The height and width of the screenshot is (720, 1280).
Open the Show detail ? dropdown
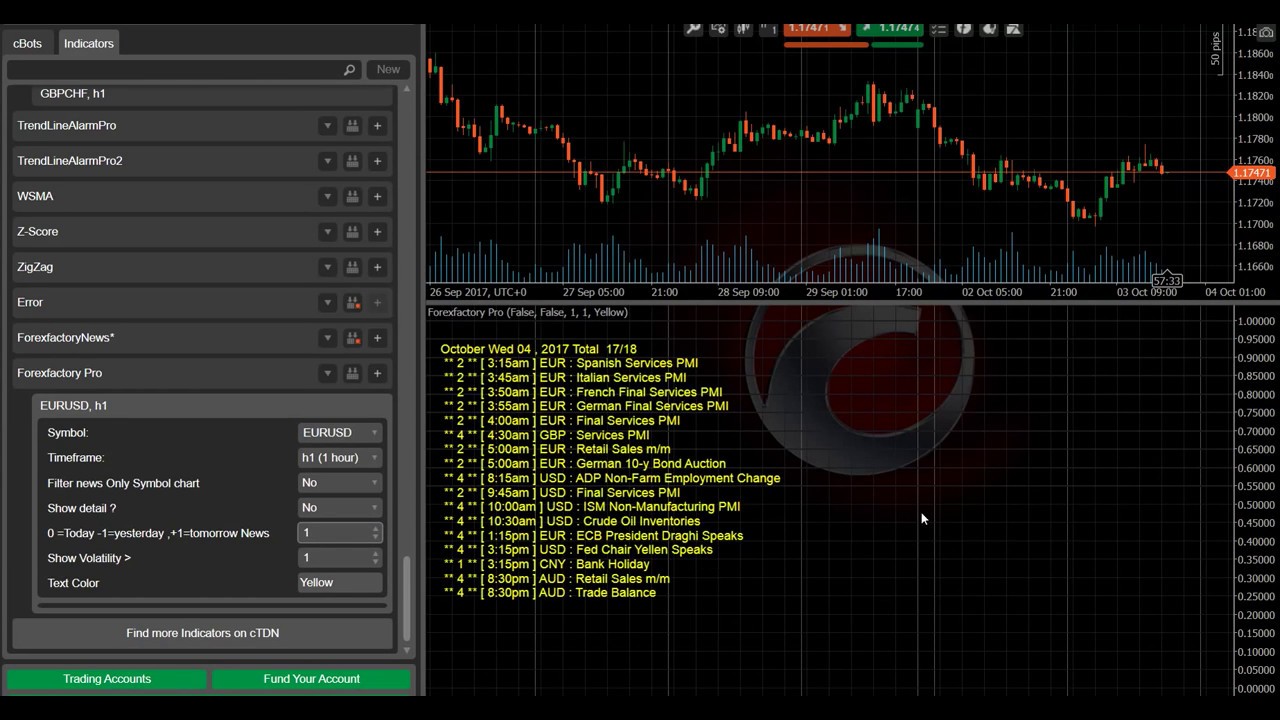pyautogui.click(x=340, y=508)
